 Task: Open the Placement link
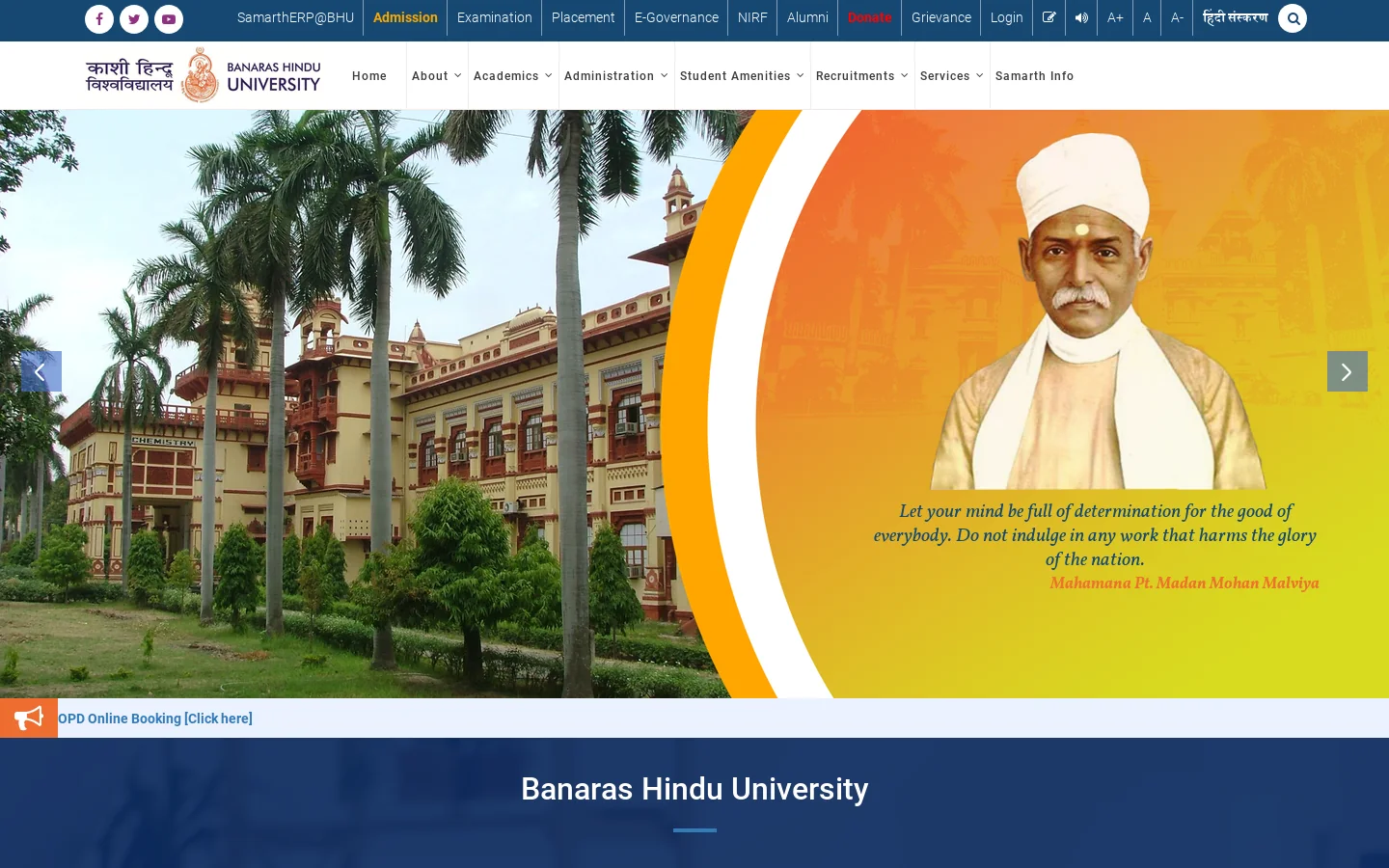coord(584,17)
